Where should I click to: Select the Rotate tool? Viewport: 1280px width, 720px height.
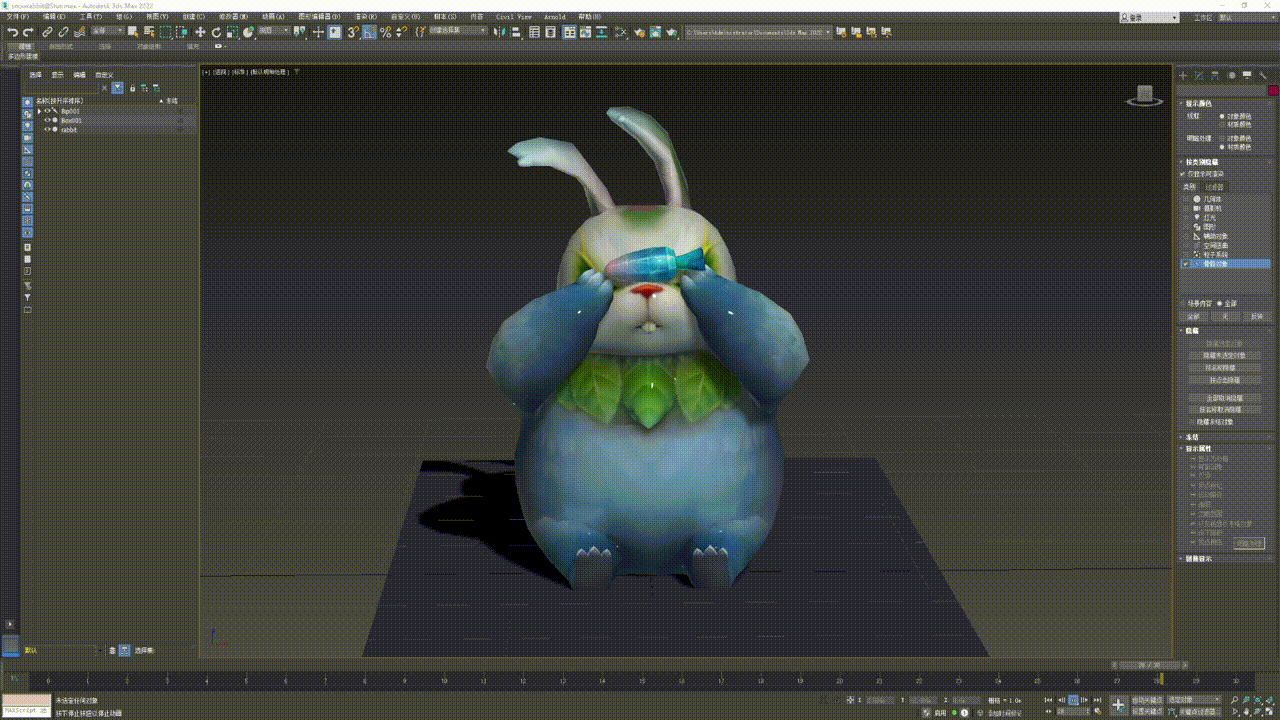[216, 32]
